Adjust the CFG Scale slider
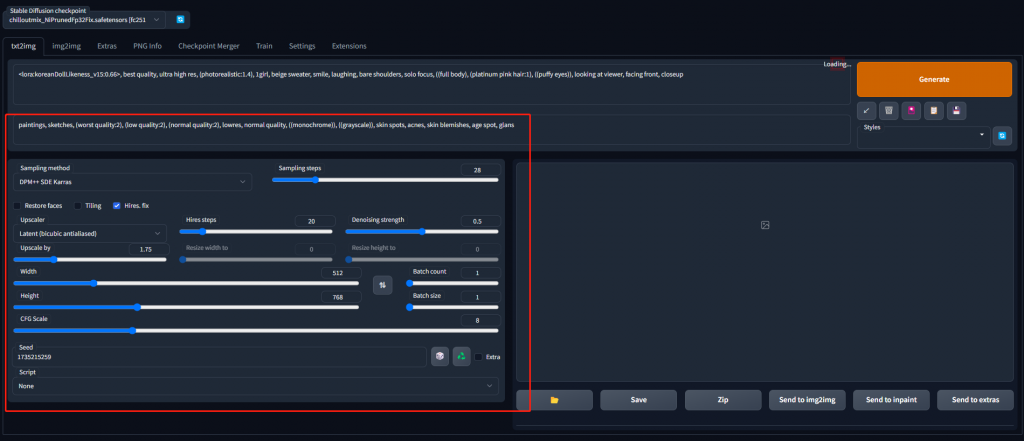The width and height of the screenshot is (1024, 441). point(255,331)
